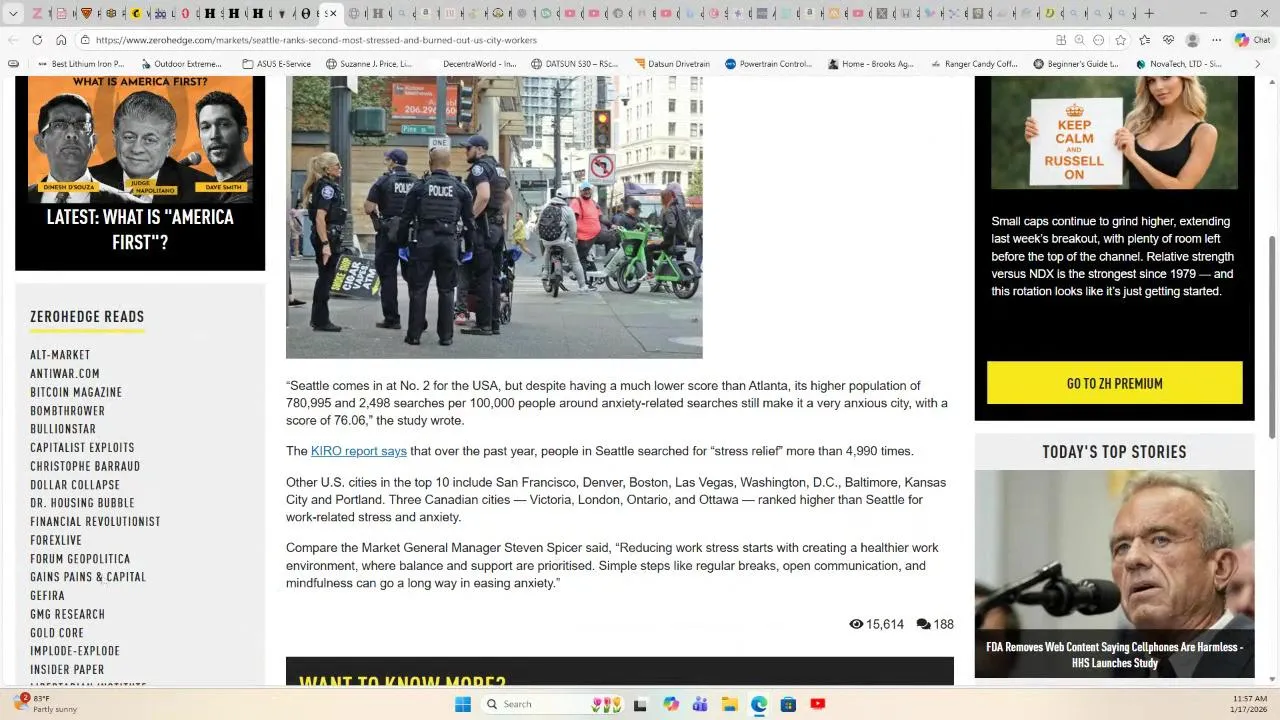Open Outdoor Extreme bookmark
Viewport: 1280px width, 720px height.
[181, 64]
